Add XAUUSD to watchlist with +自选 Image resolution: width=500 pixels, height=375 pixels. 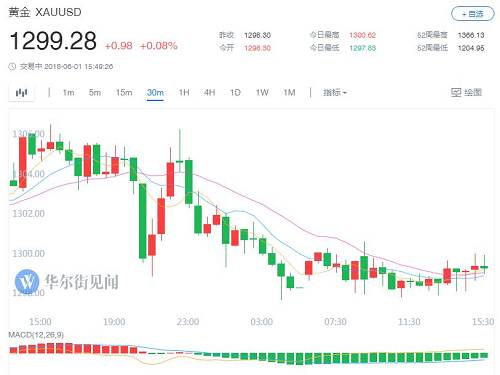(x=472, y=14)
